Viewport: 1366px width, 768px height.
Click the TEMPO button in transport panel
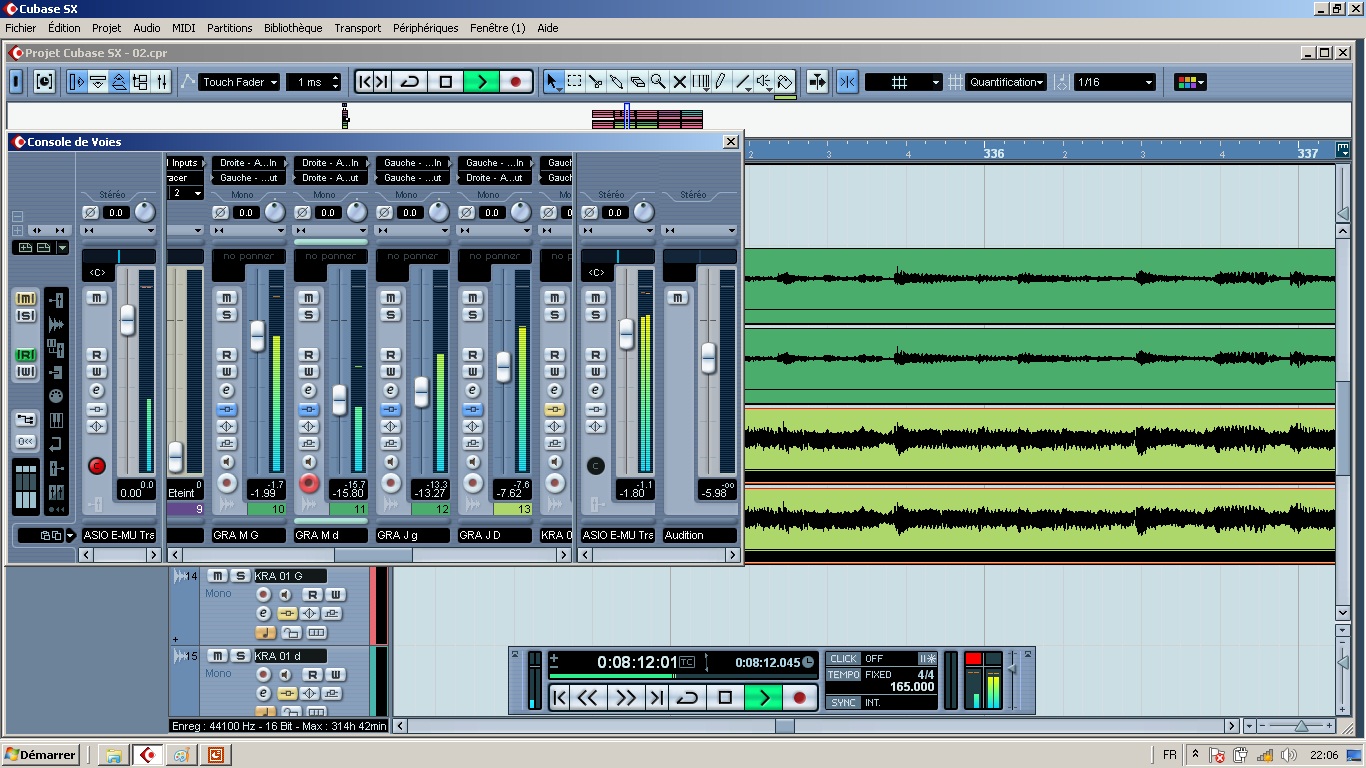[843, 675]
